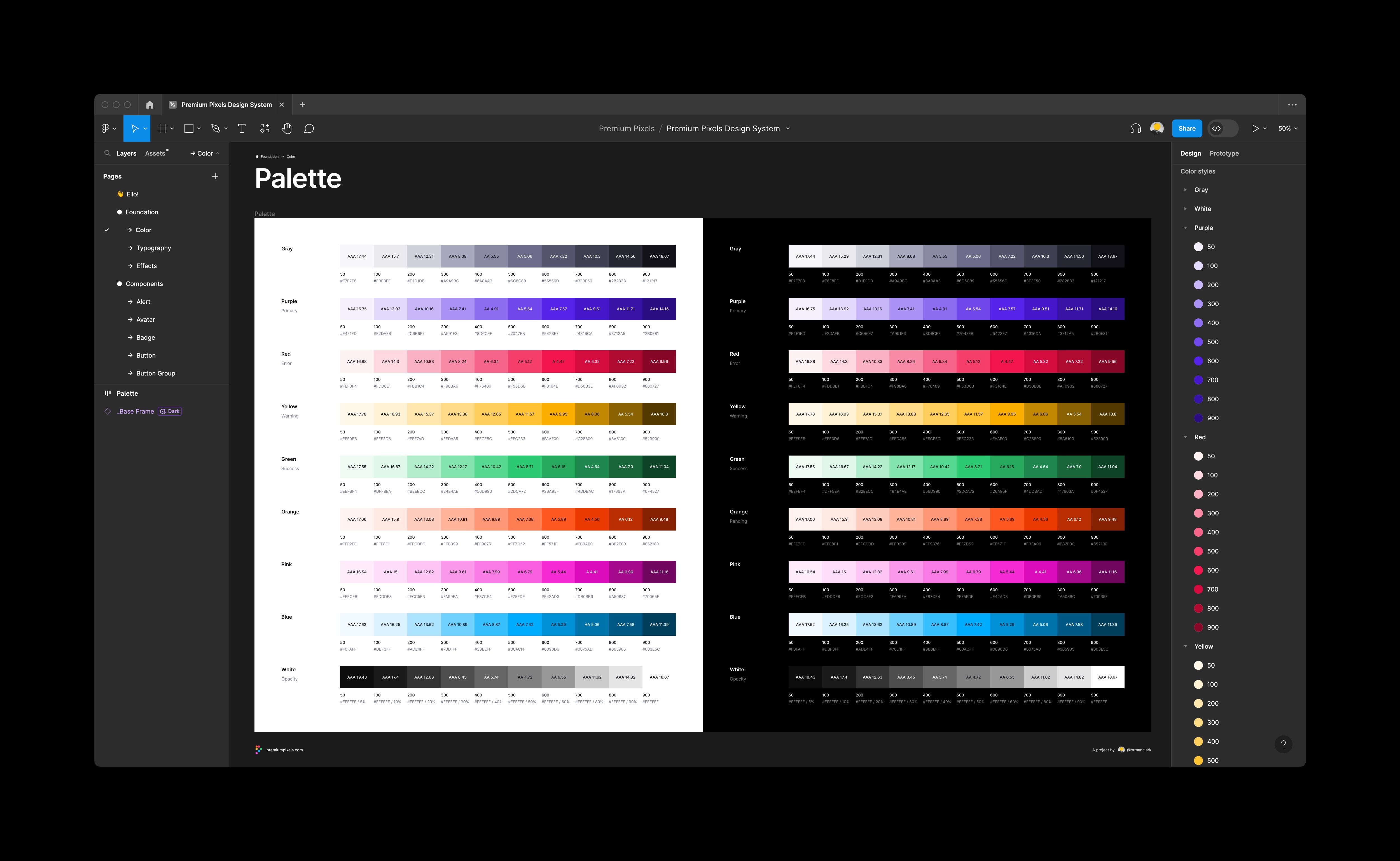Image resolution: width=1400 pixels, height=861 pixels.
Task: Select the Hand tool
Action: pyautogui.click(x=286, y=128)
